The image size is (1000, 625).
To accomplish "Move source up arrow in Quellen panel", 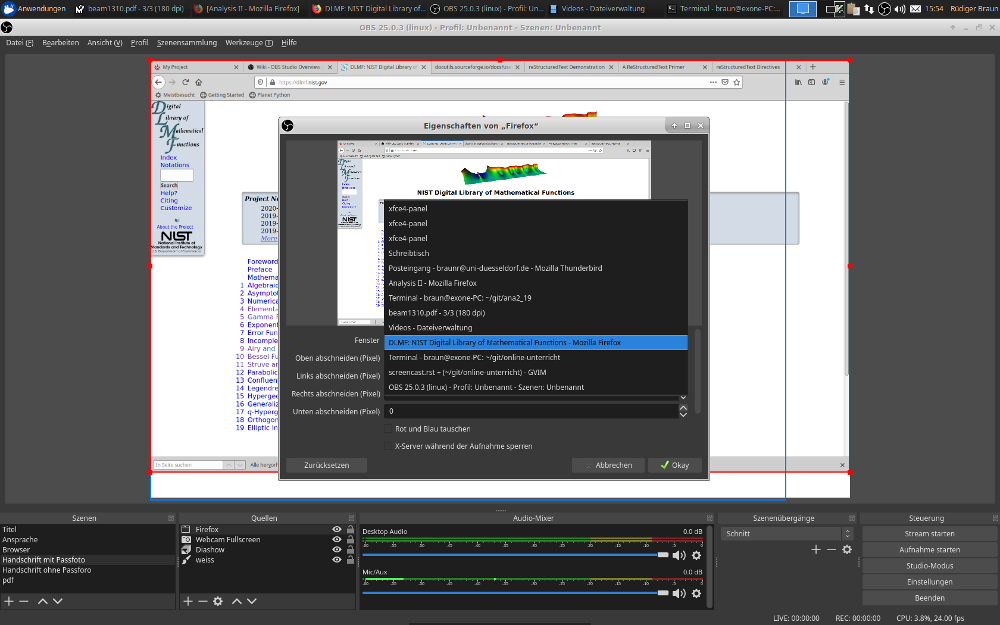I will [x=237, y=601].
